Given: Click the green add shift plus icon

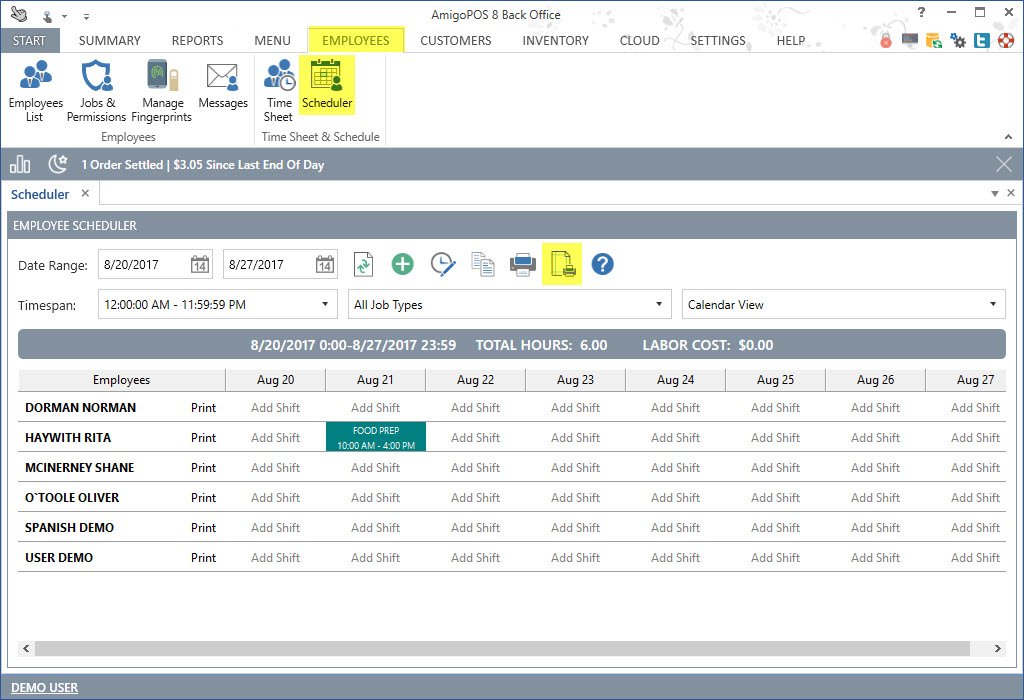Looking at the screenshot, I should point(402,265).
